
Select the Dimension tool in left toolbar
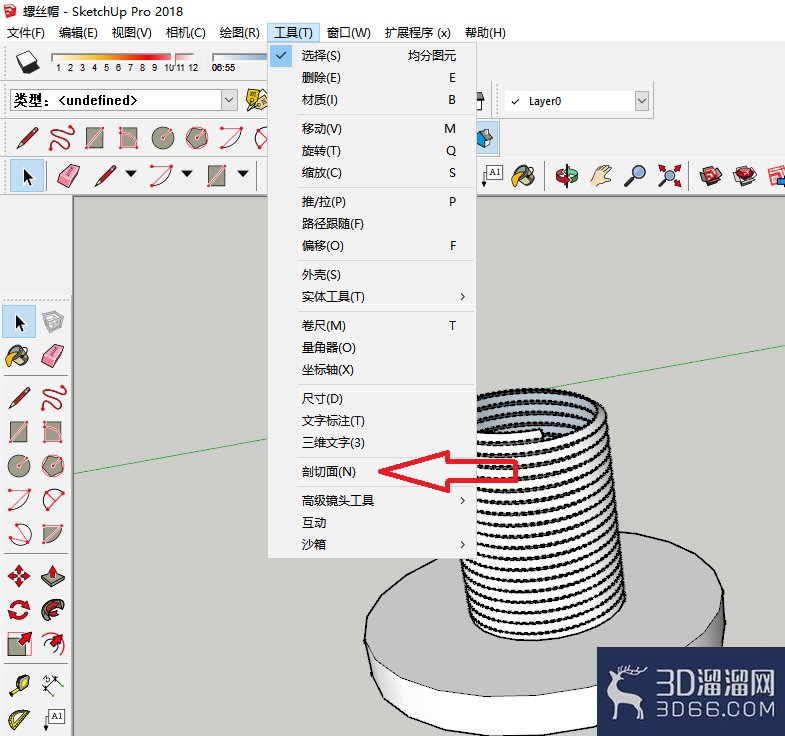53,685
